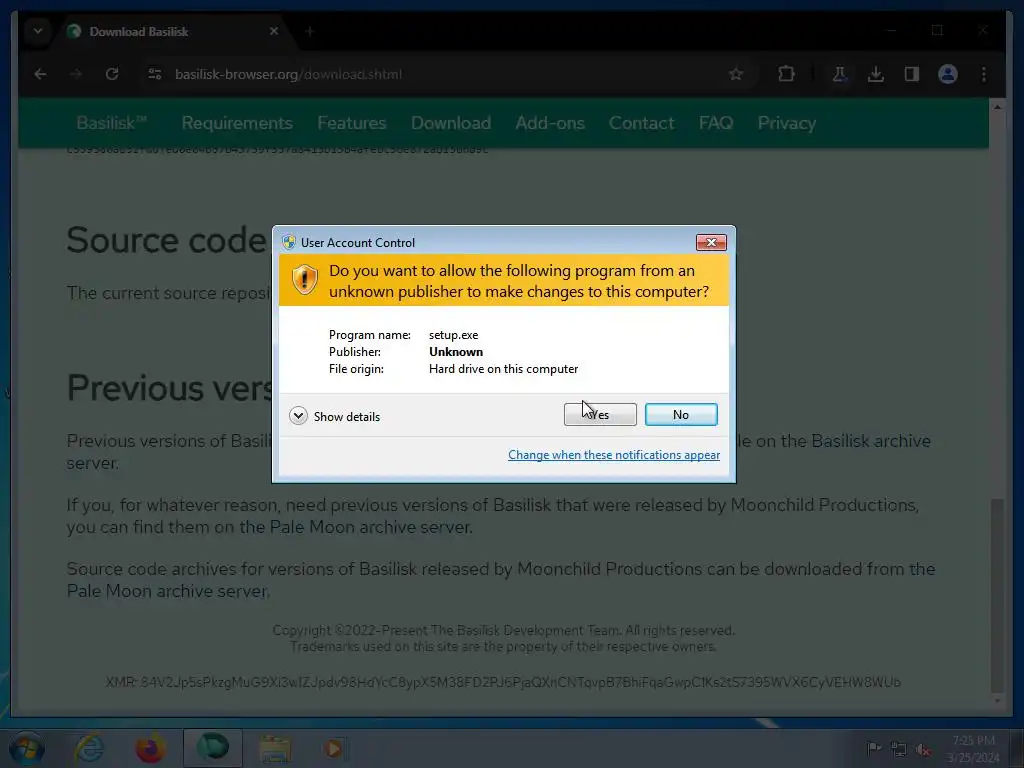Open Add-ons in the site nav
1024x768 pixels.
coord(550,123)
